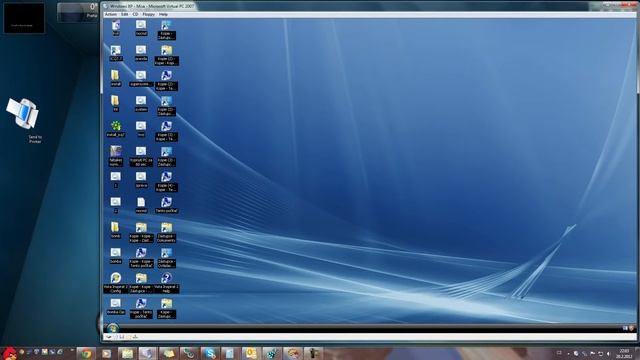The height and width of the screenshot is (360, 640).
Task: Open Google Chrome from the host taskbar
Action: 86,353
